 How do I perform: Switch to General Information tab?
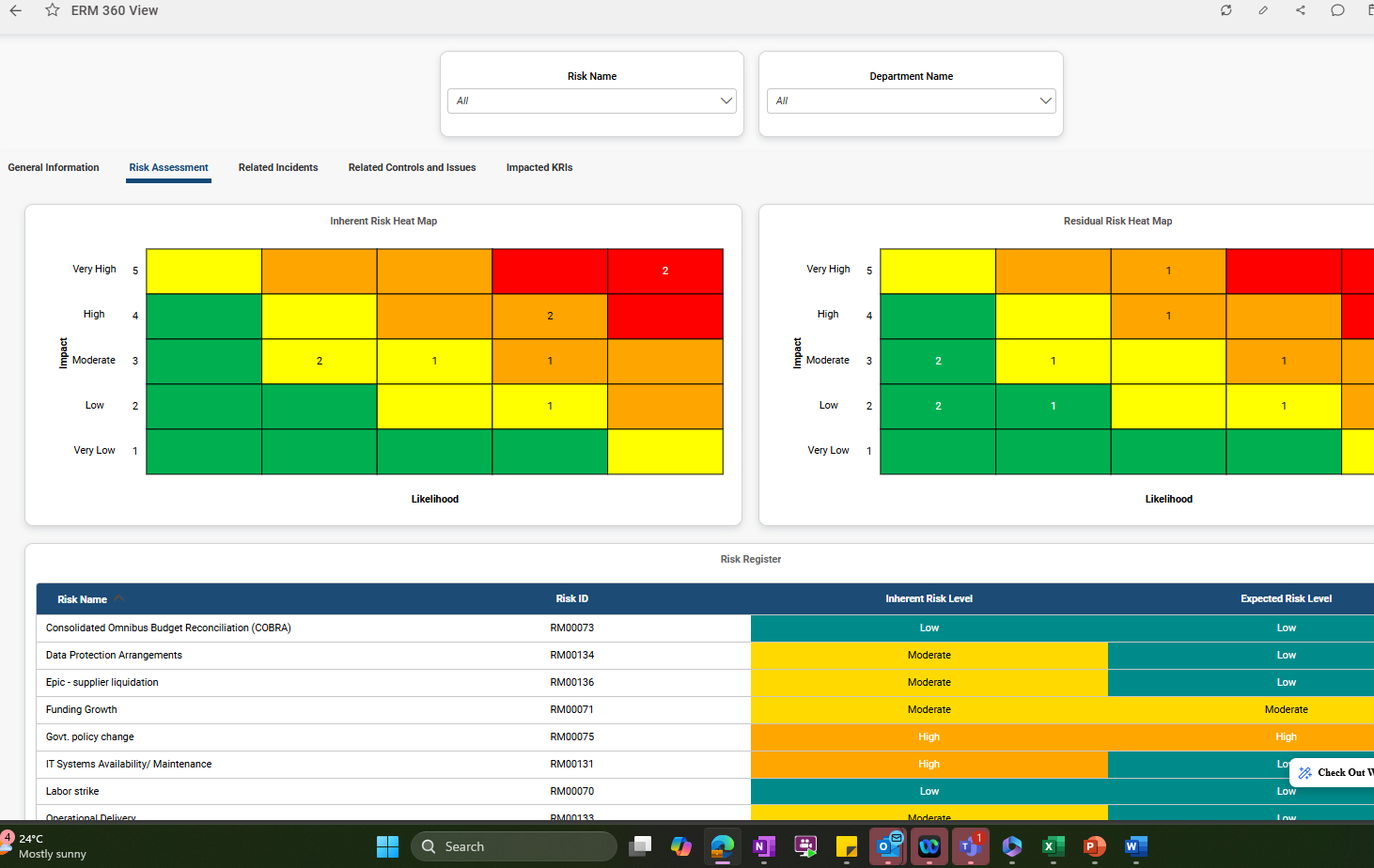click(x=54, y=167)
